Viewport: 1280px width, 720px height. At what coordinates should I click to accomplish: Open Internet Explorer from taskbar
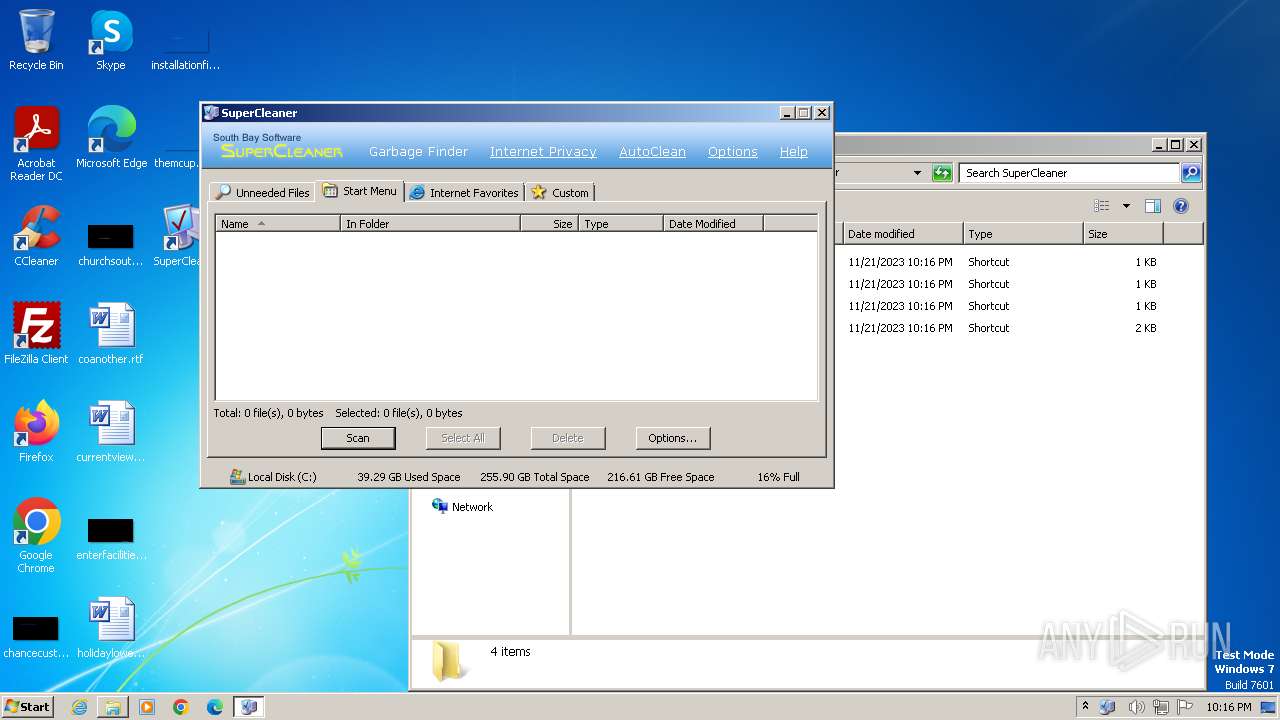point(79,707)
